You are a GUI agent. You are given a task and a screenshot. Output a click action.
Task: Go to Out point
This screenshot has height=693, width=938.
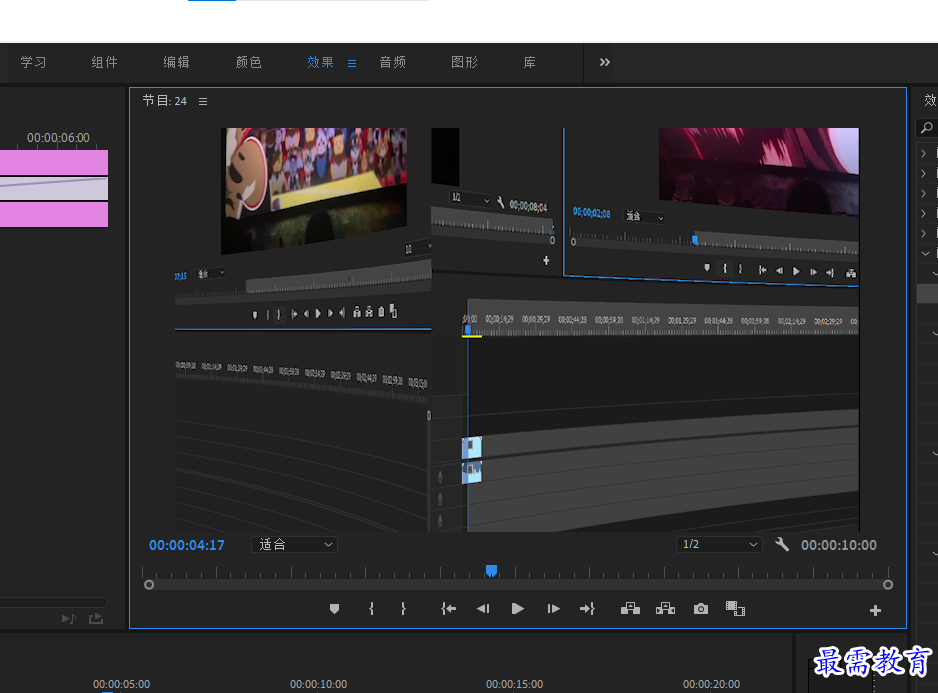(x=587, y=609)
